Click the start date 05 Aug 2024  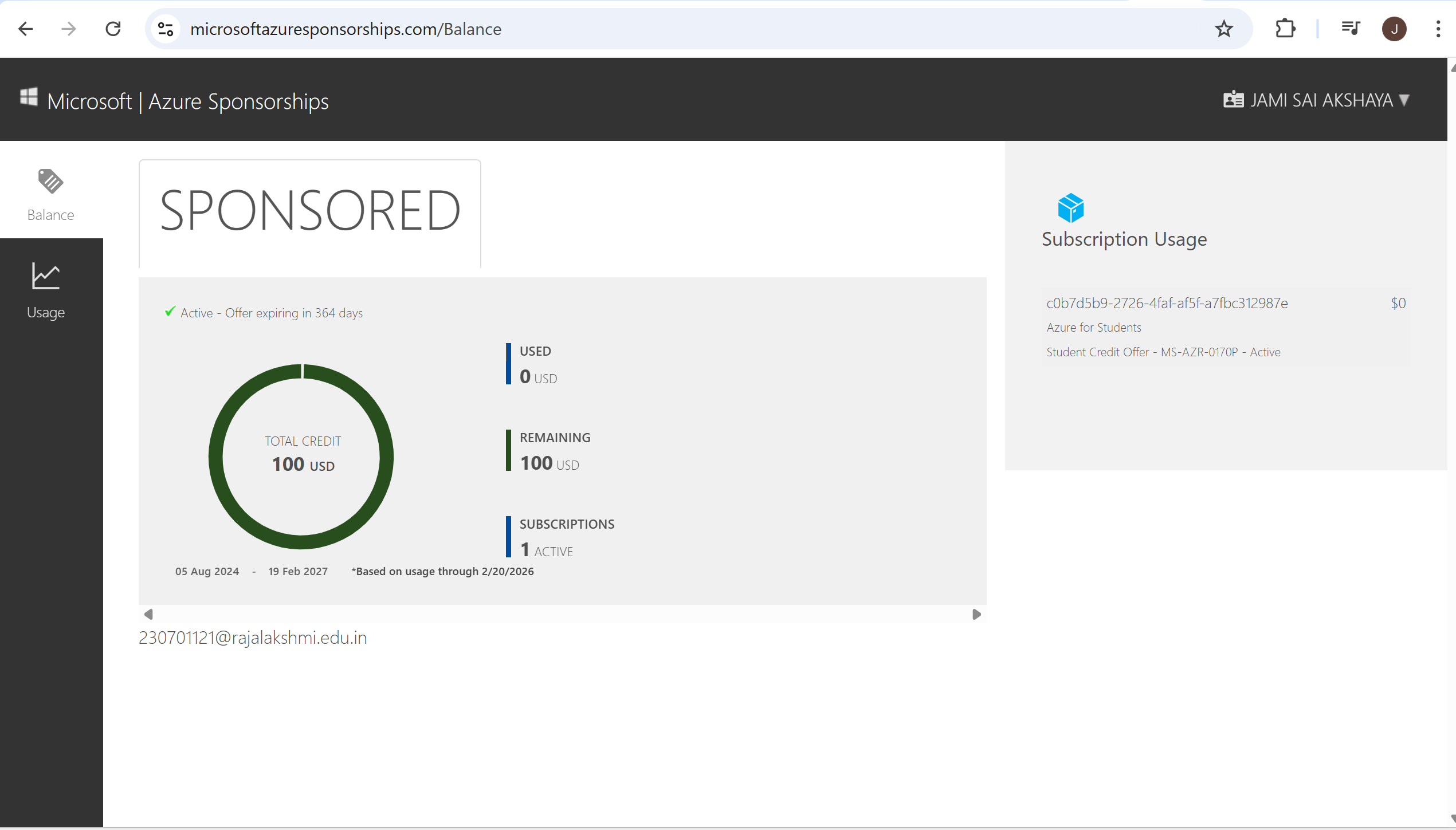(207, 571)
